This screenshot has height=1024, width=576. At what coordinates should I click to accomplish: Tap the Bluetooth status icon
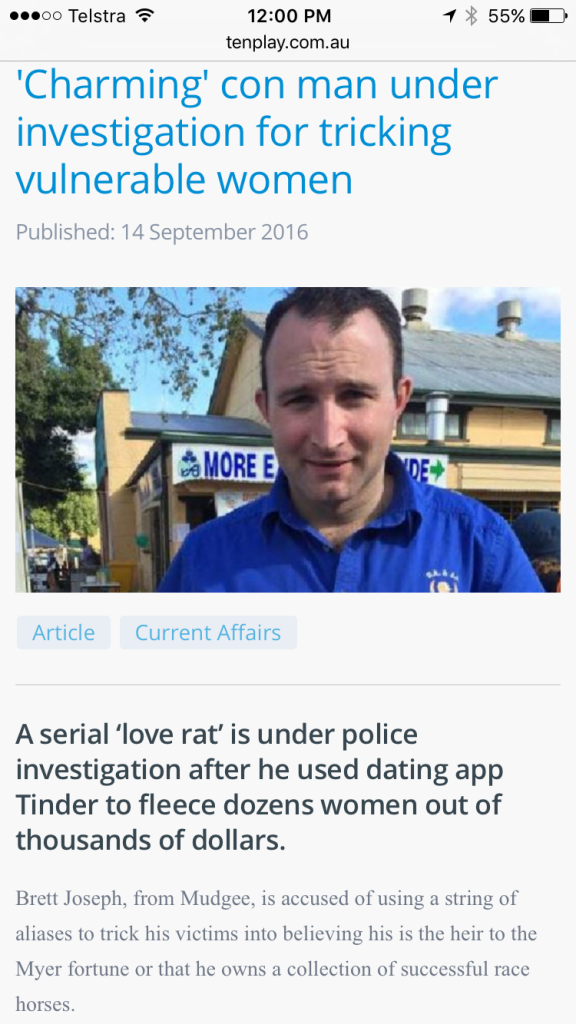470,16
